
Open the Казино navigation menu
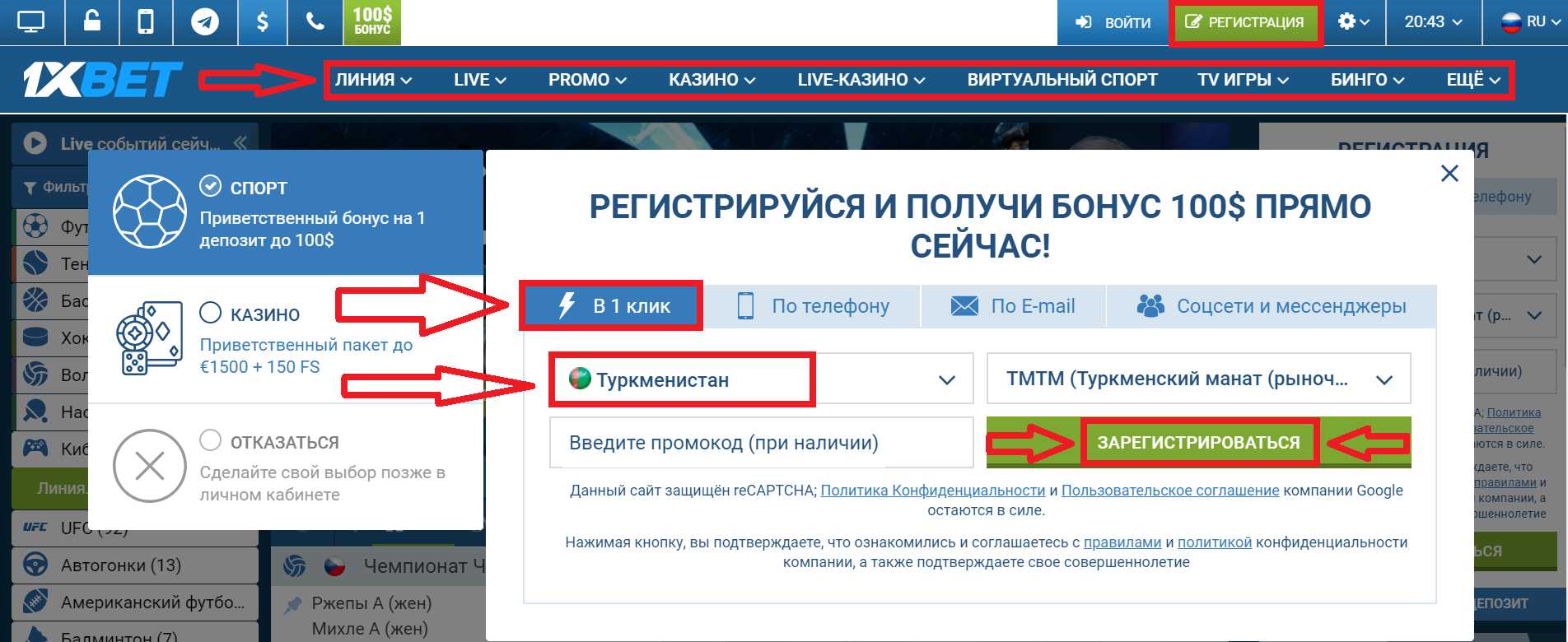(712, 80)
